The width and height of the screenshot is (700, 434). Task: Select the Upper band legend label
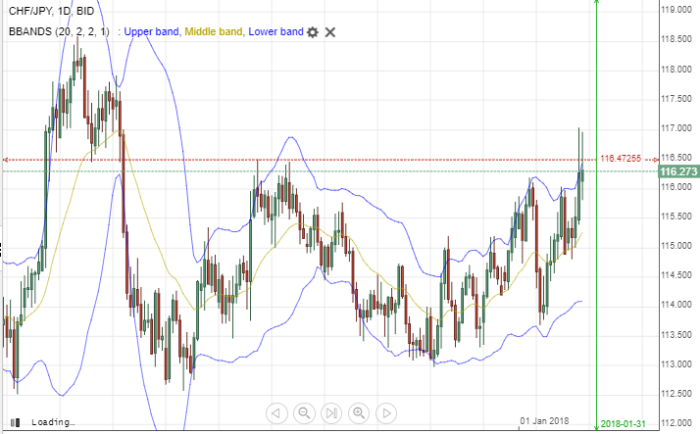tap(152, 32)
